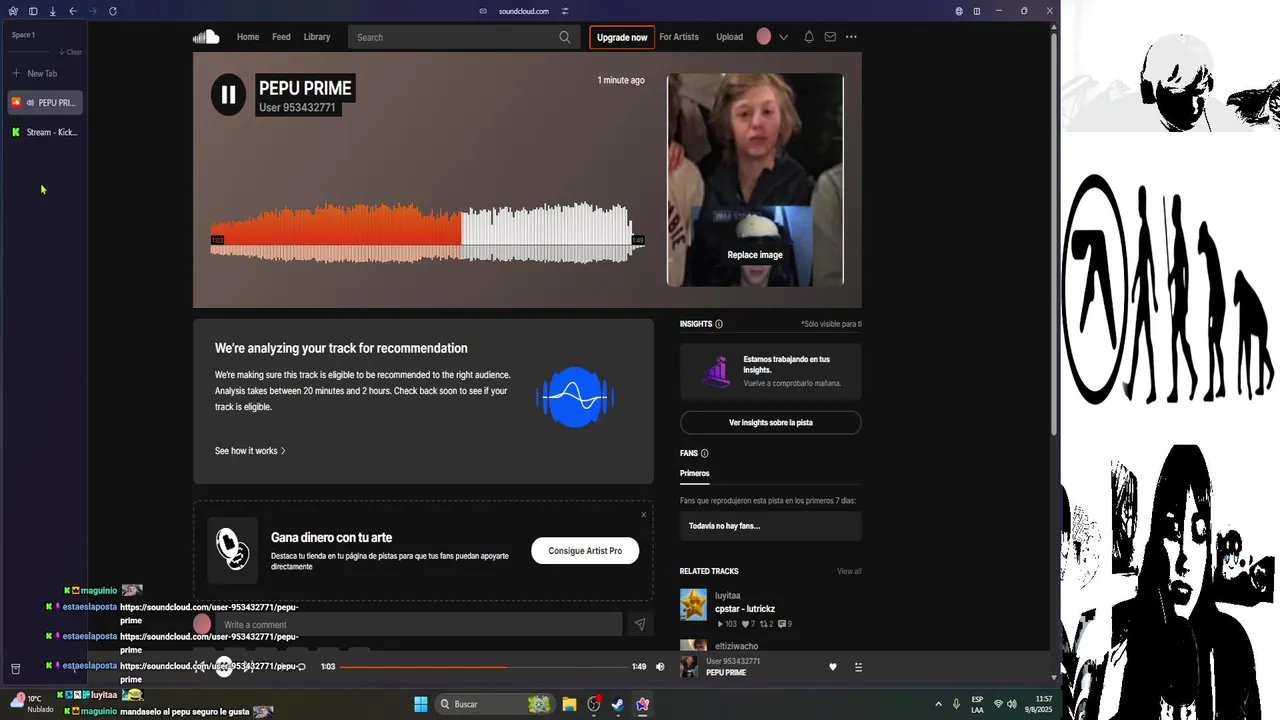Image resolution: width=1280 pixels, height=720 pixels.
Task: Toggle the browser sidebar panel icon
Action: [33, 11]
